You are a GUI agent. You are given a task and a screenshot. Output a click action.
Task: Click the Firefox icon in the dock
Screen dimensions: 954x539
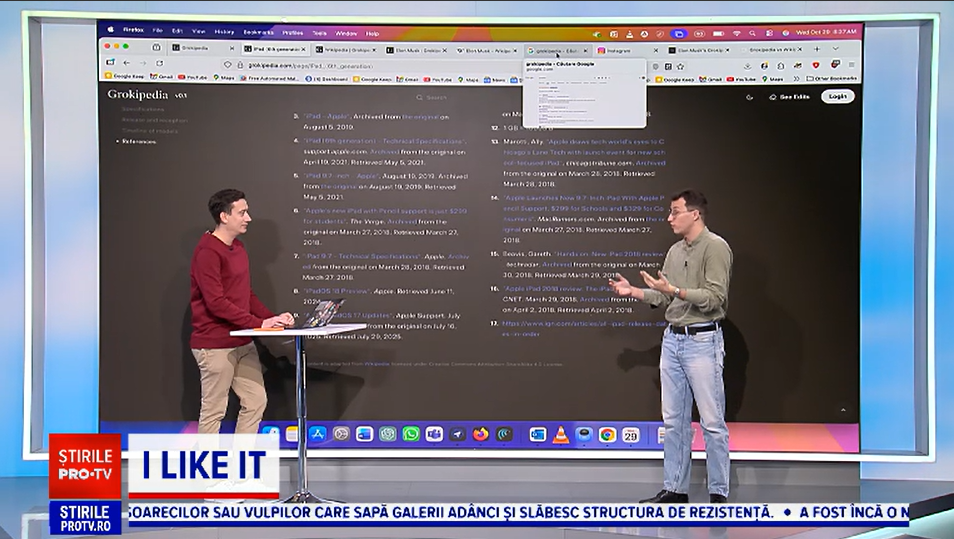pos(481,434)
